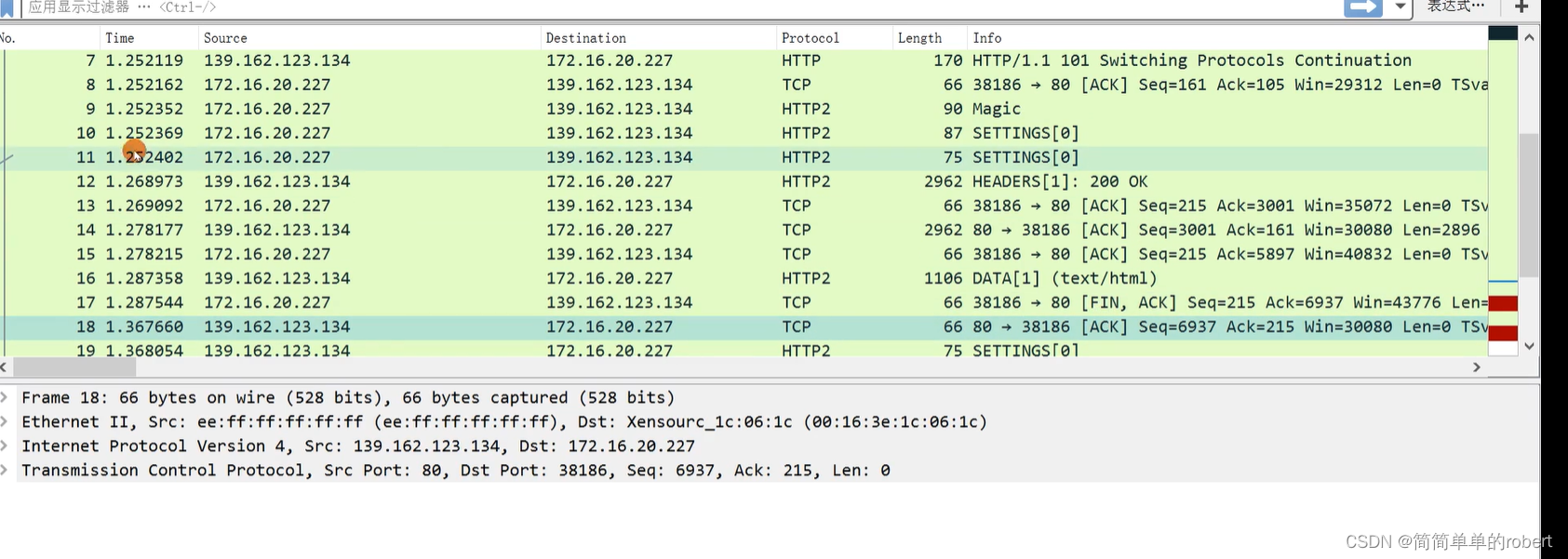
Task: Select packet 12 with HEADERS 200 OK
Action: (558, 181)
